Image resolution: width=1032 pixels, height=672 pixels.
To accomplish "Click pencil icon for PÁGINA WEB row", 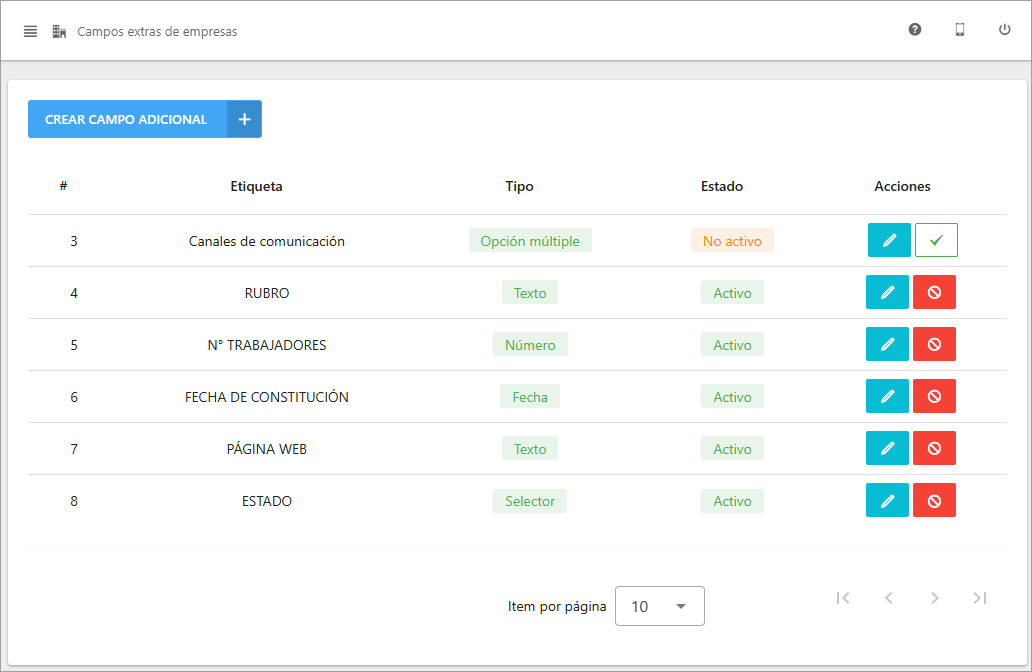I will 887,448.
